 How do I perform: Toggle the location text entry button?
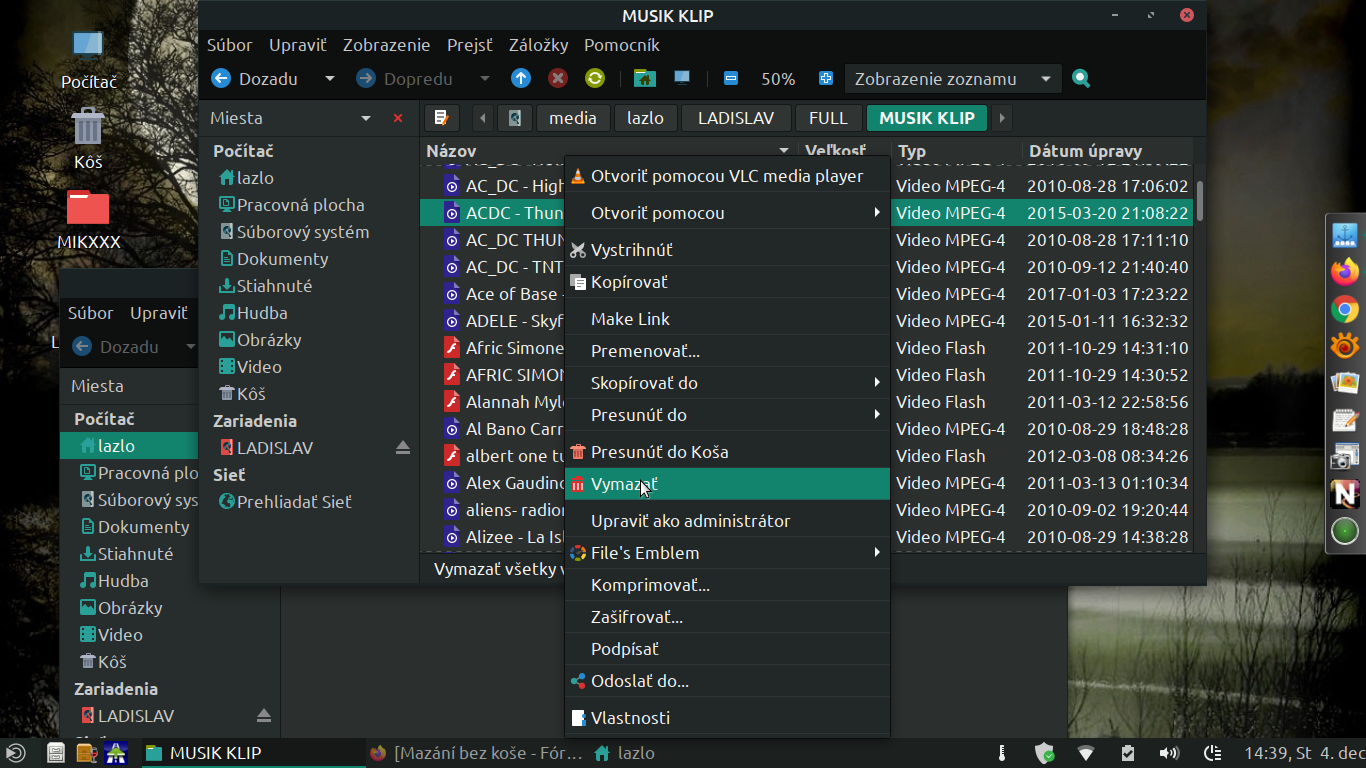pyautogui.click(x=442, y=118)
